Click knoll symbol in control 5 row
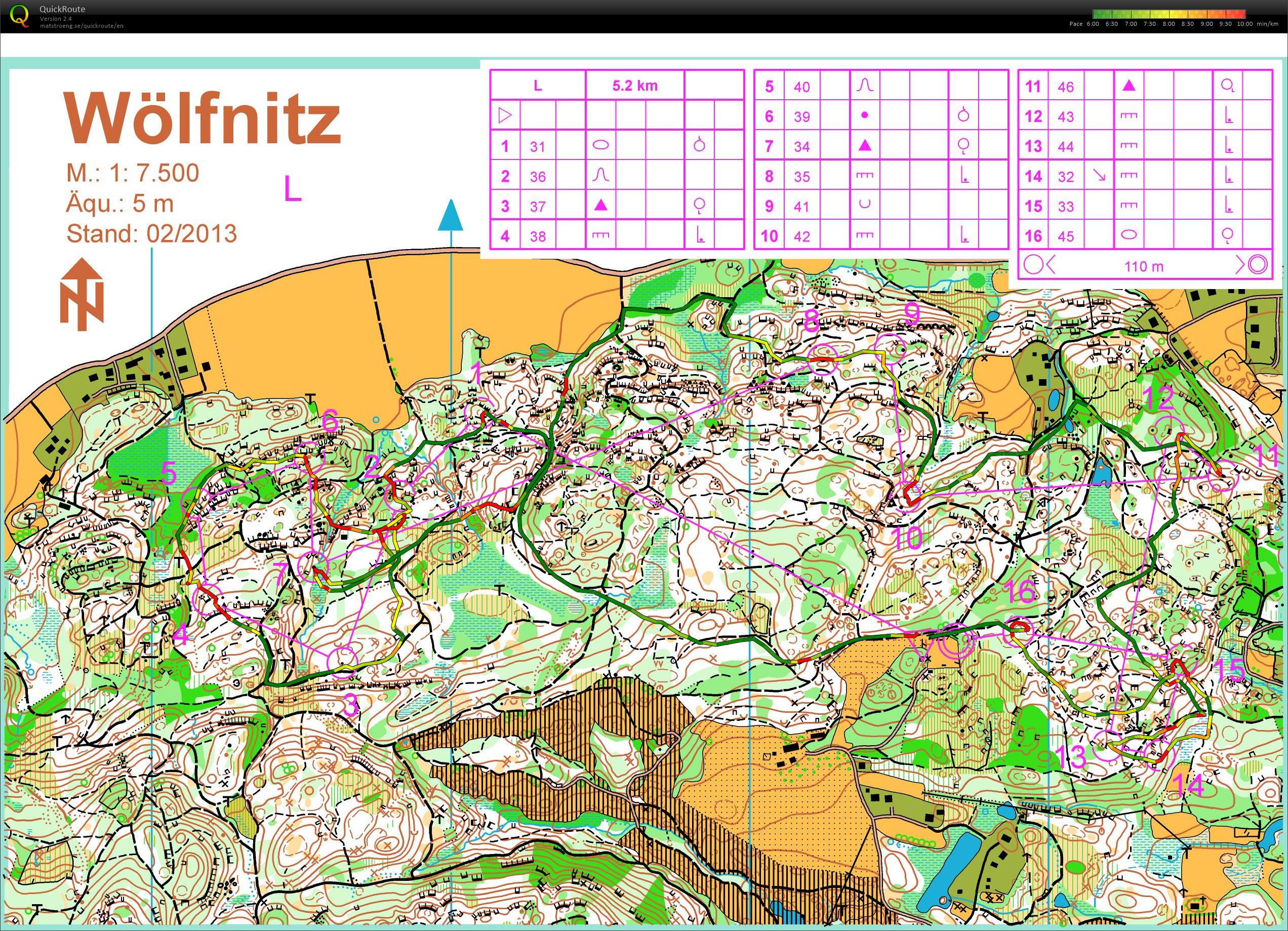Image resolution: width=1288 pixels, height=931 pixels. (864, 85)
